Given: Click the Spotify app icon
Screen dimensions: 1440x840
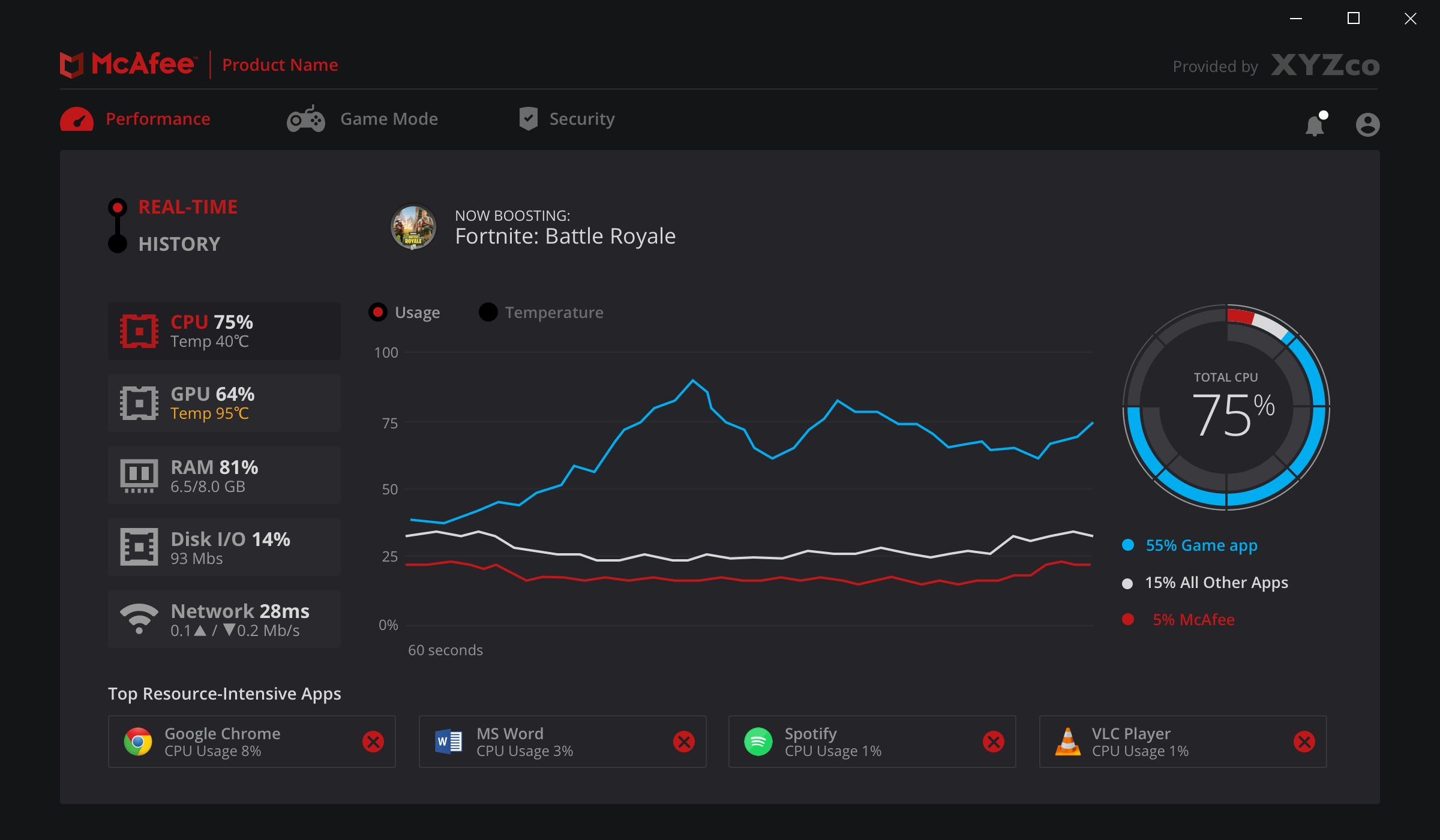Looking at the screenshot, I should [758, 742].
